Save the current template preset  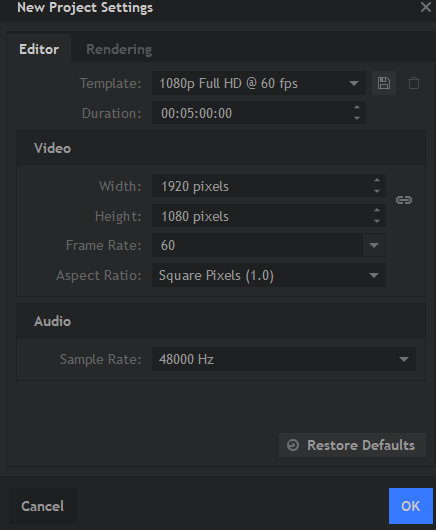[x=384, y=83]
